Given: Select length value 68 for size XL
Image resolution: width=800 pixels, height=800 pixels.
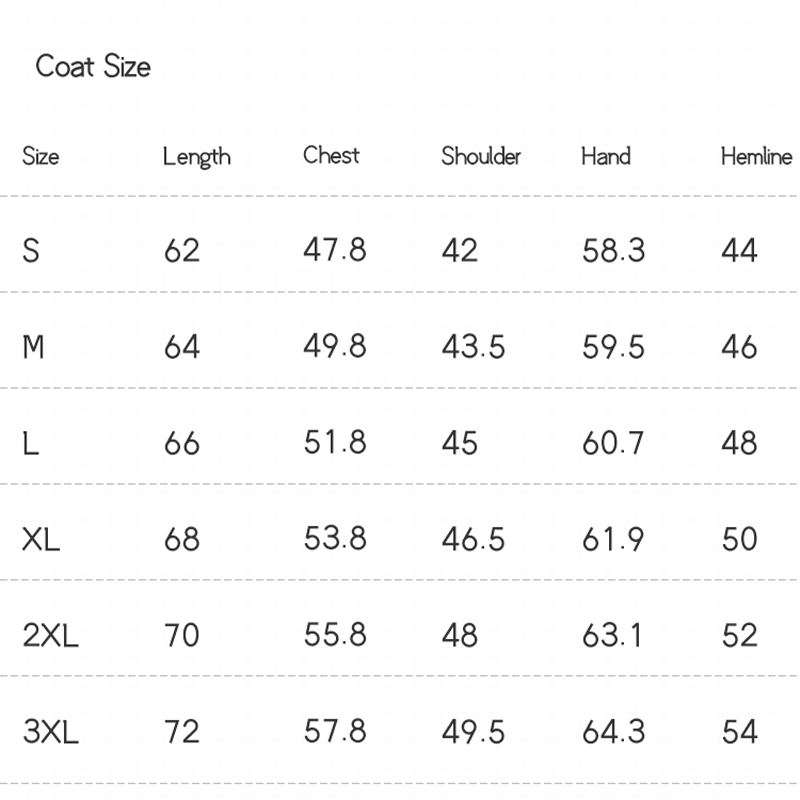Looking at the screenshot, I should click(x=181, y=540).
